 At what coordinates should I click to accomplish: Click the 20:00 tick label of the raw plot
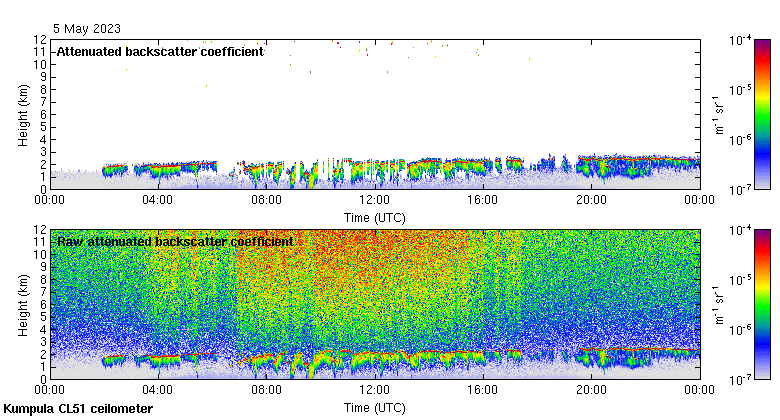coord(591,390)
